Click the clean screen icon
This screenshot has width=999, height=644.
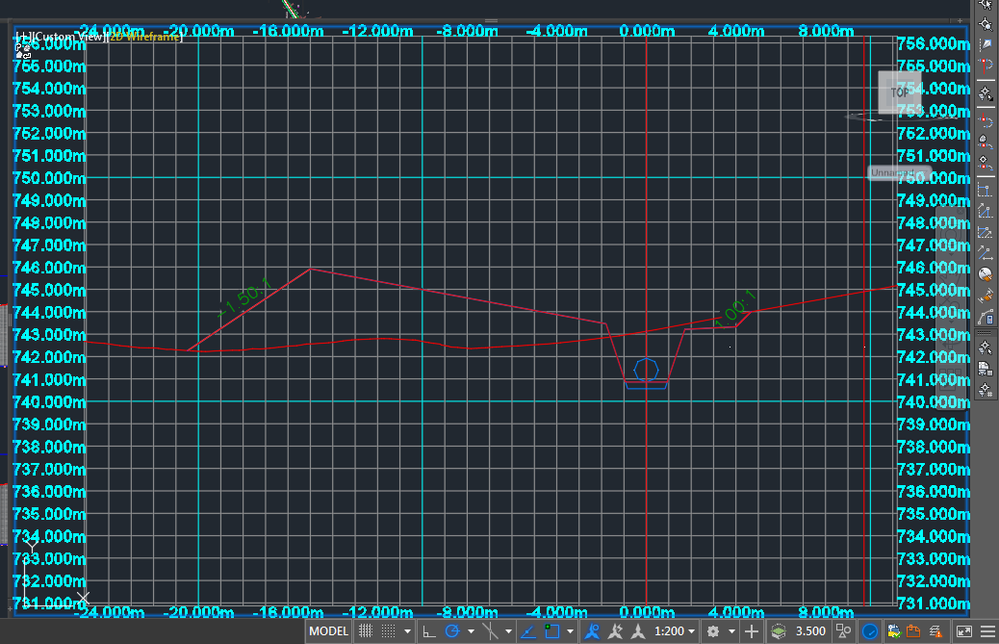[964, 631]
